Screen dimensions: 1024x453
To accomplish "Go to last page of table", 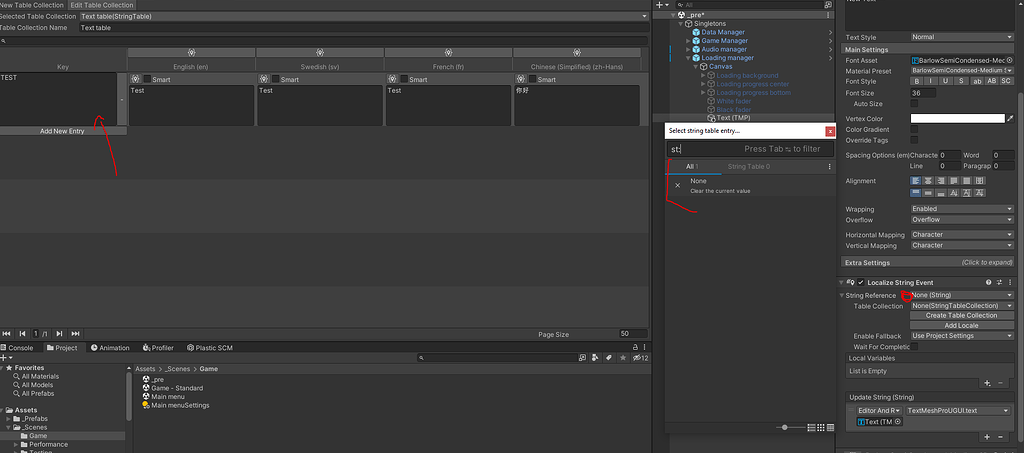I will pos(75,334).
